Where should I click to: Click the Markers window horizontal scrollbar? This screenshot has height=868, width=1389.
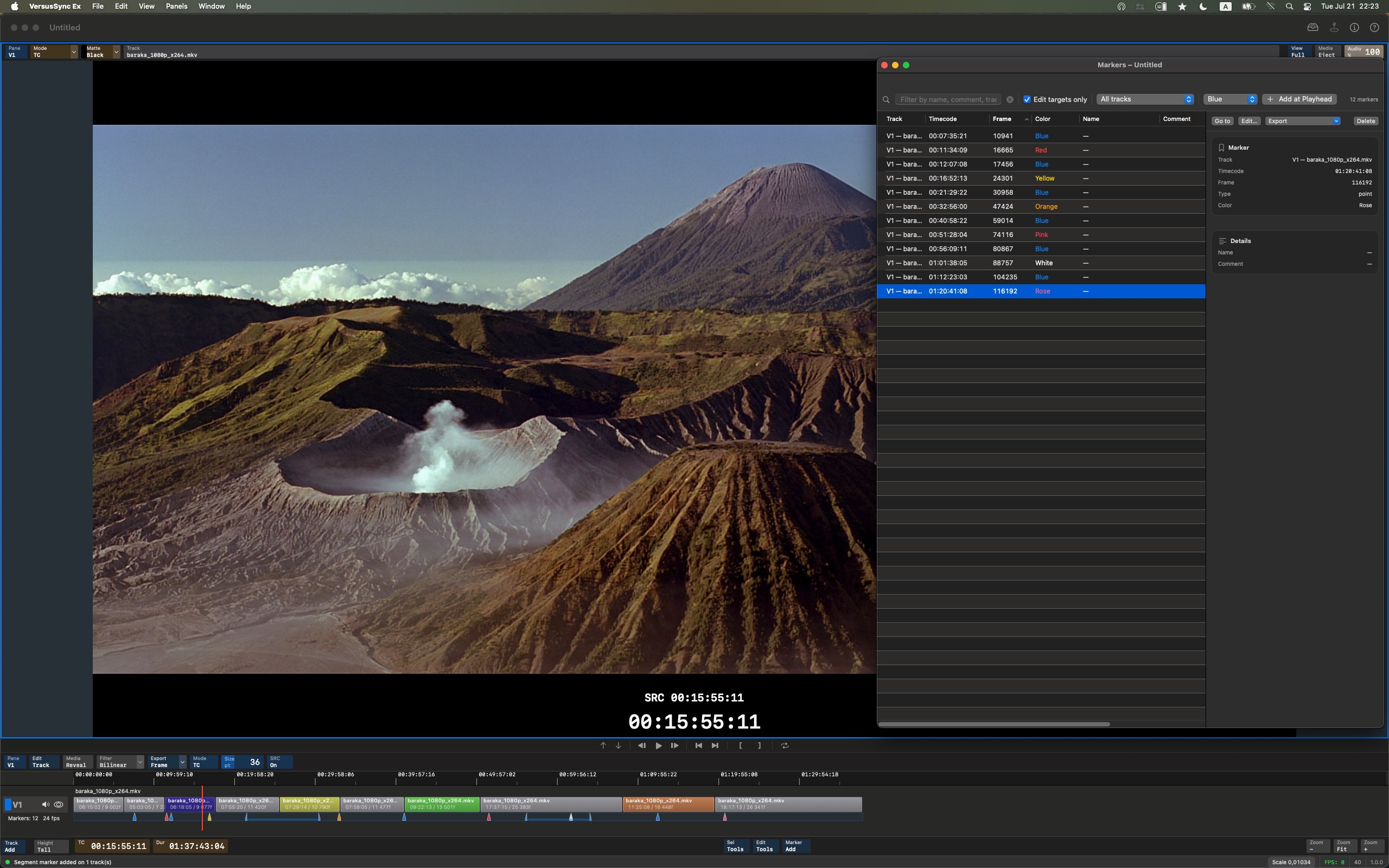pyautogui.click(x=994, y=724)
